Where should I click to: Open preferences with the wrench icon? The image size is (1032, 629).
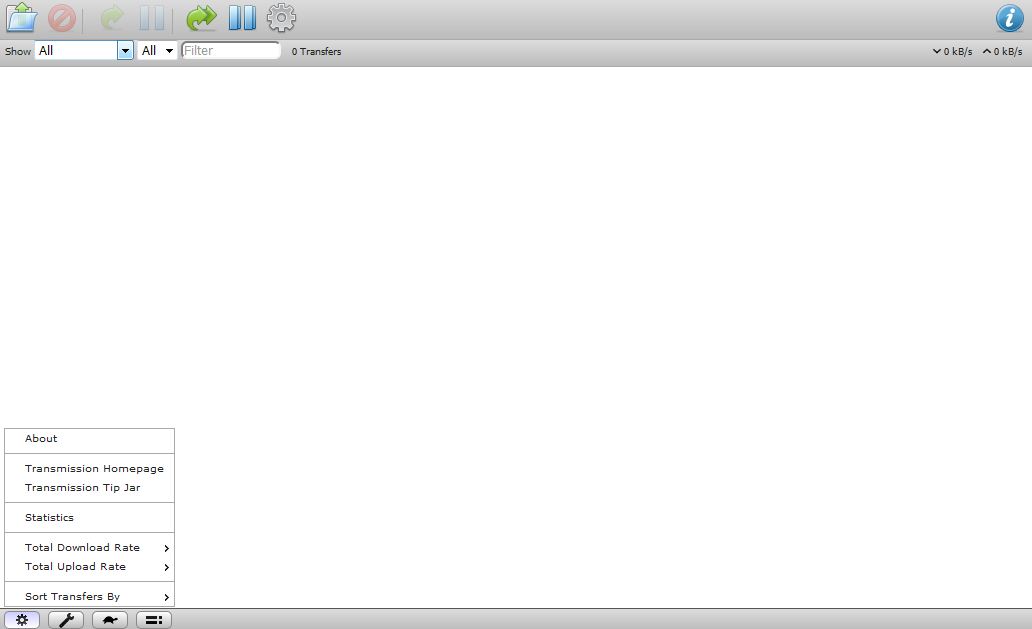pyautogui.click(x=66, y=620)
